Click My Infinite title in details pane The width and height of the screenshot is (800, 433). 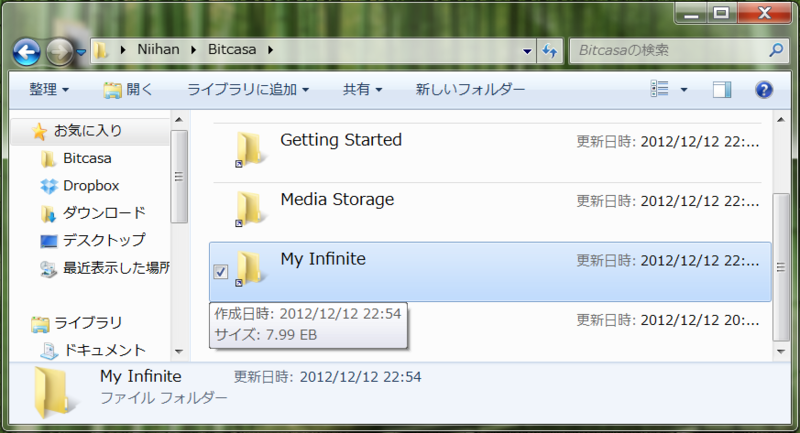(x=140, y=376)
